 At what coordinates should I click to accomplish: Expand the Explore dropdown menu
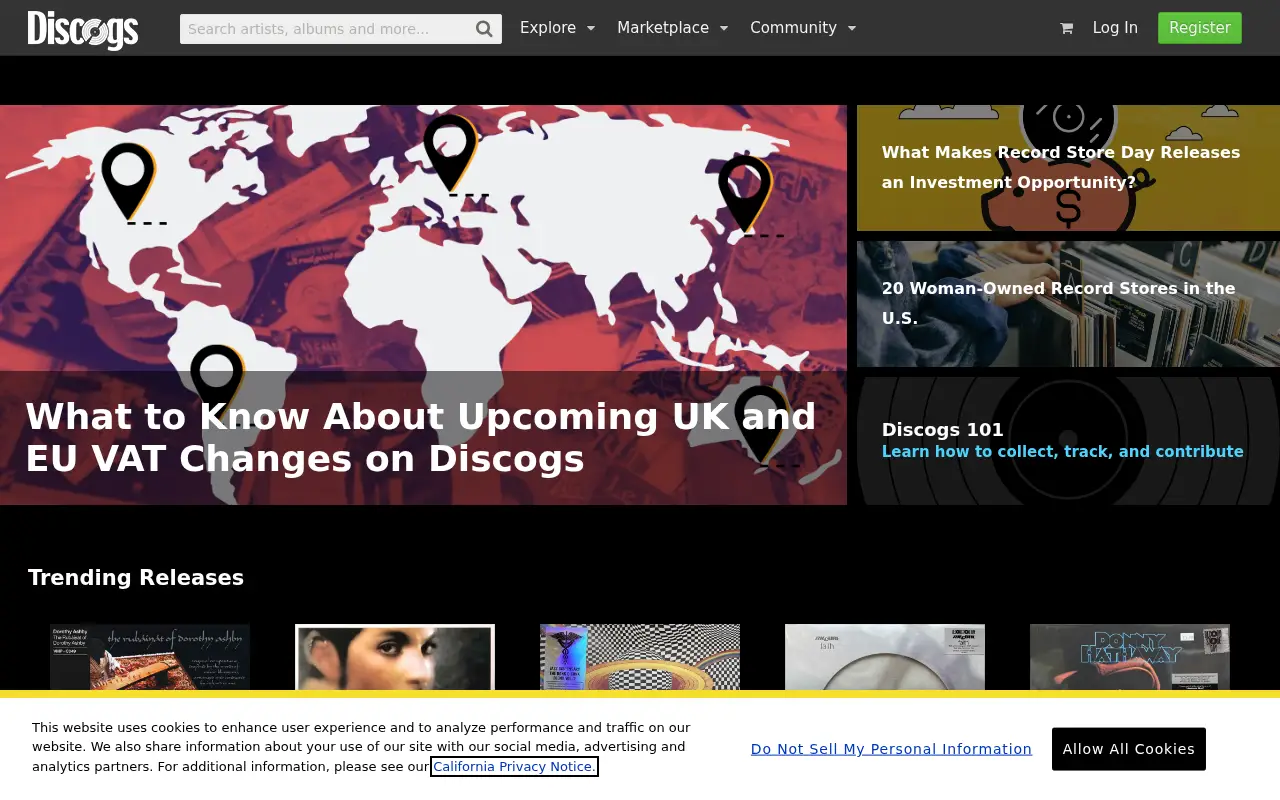(x=557, y=28)
